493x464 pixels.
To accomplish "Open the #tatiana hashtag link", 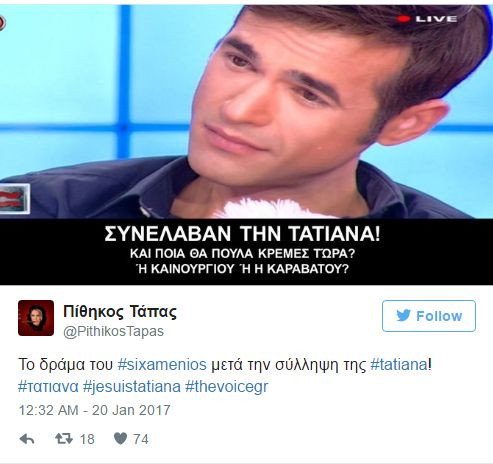I will 399,364.
